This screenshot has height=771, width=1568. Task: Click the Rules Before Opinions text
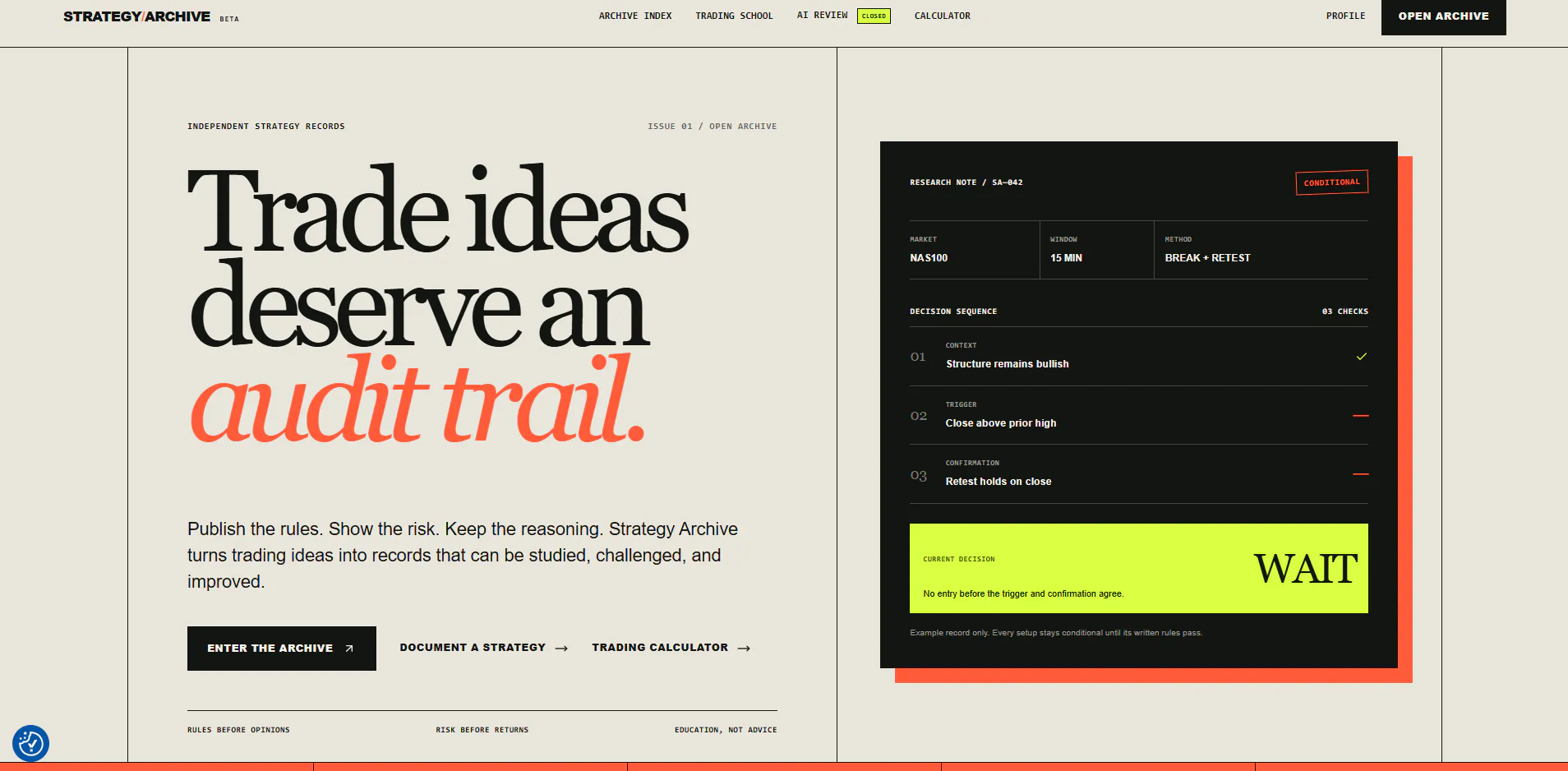coord(238,730)
